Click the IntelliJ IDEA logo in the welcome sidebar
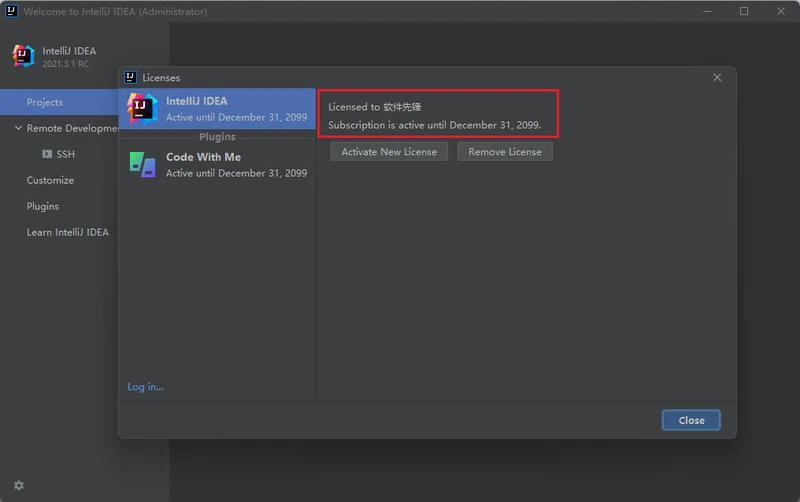Screen dimensions: 800x502 coord(23,56)
